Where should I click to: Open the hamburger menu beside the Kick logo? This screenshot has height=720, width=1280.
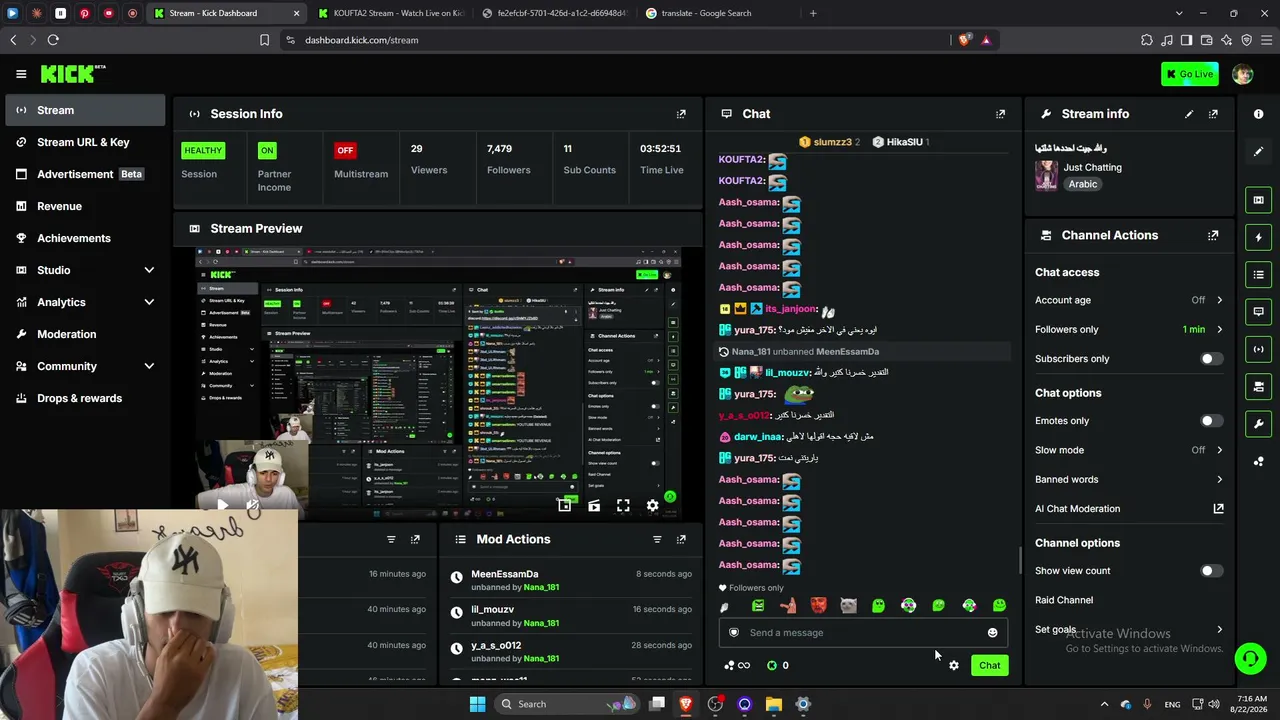[x=21, y=74]
